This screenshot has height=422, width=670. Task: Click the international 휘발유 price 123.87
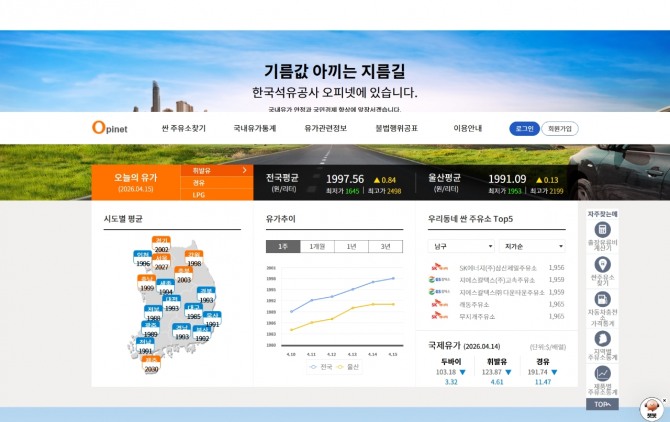tap(491, 372)
